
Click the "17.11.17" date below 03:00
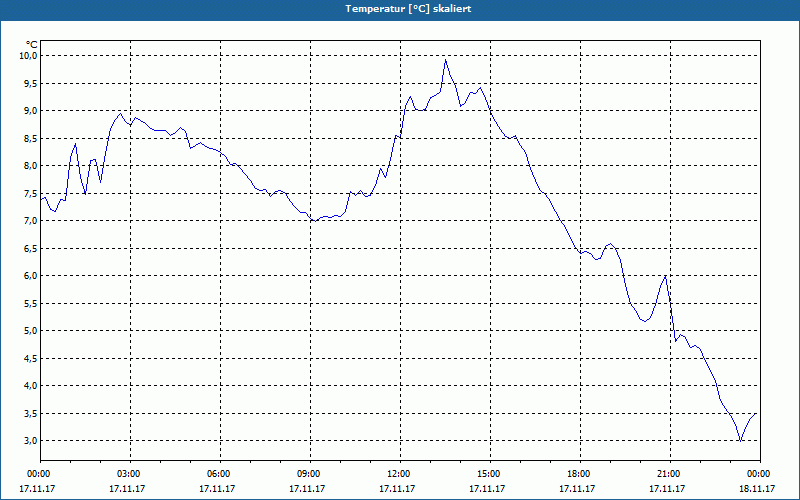(x=127, y=488)
